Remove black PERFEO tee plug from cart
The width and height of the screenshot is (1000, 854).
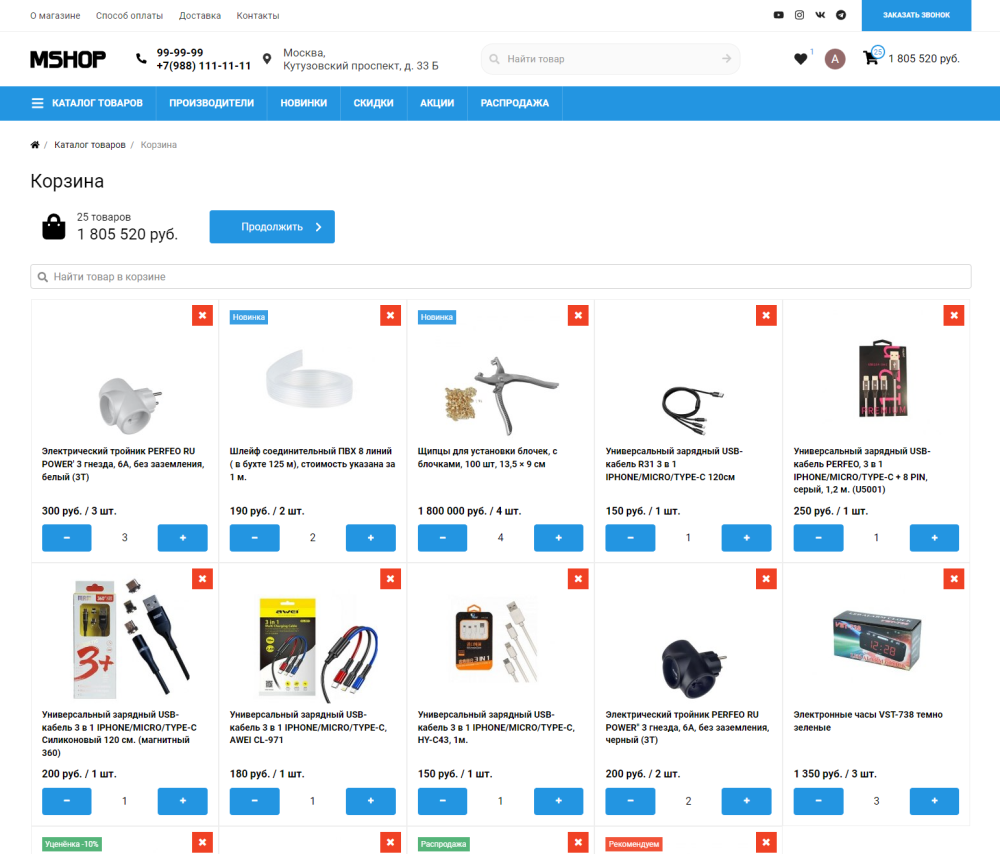(x=766, y=579)
